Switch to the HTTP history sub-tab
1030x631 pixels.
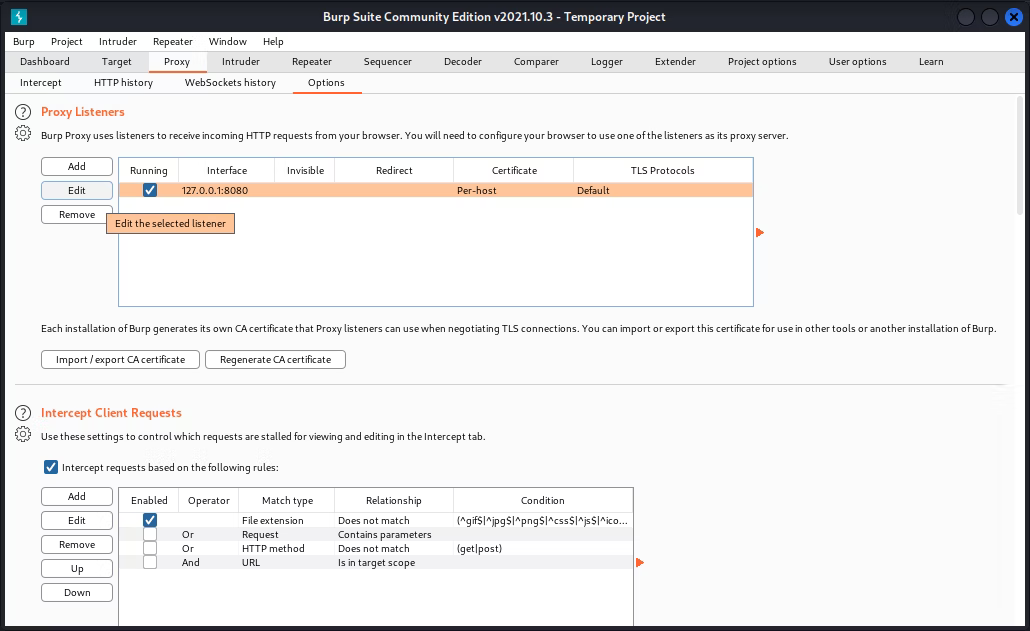[x=123, y=83]
